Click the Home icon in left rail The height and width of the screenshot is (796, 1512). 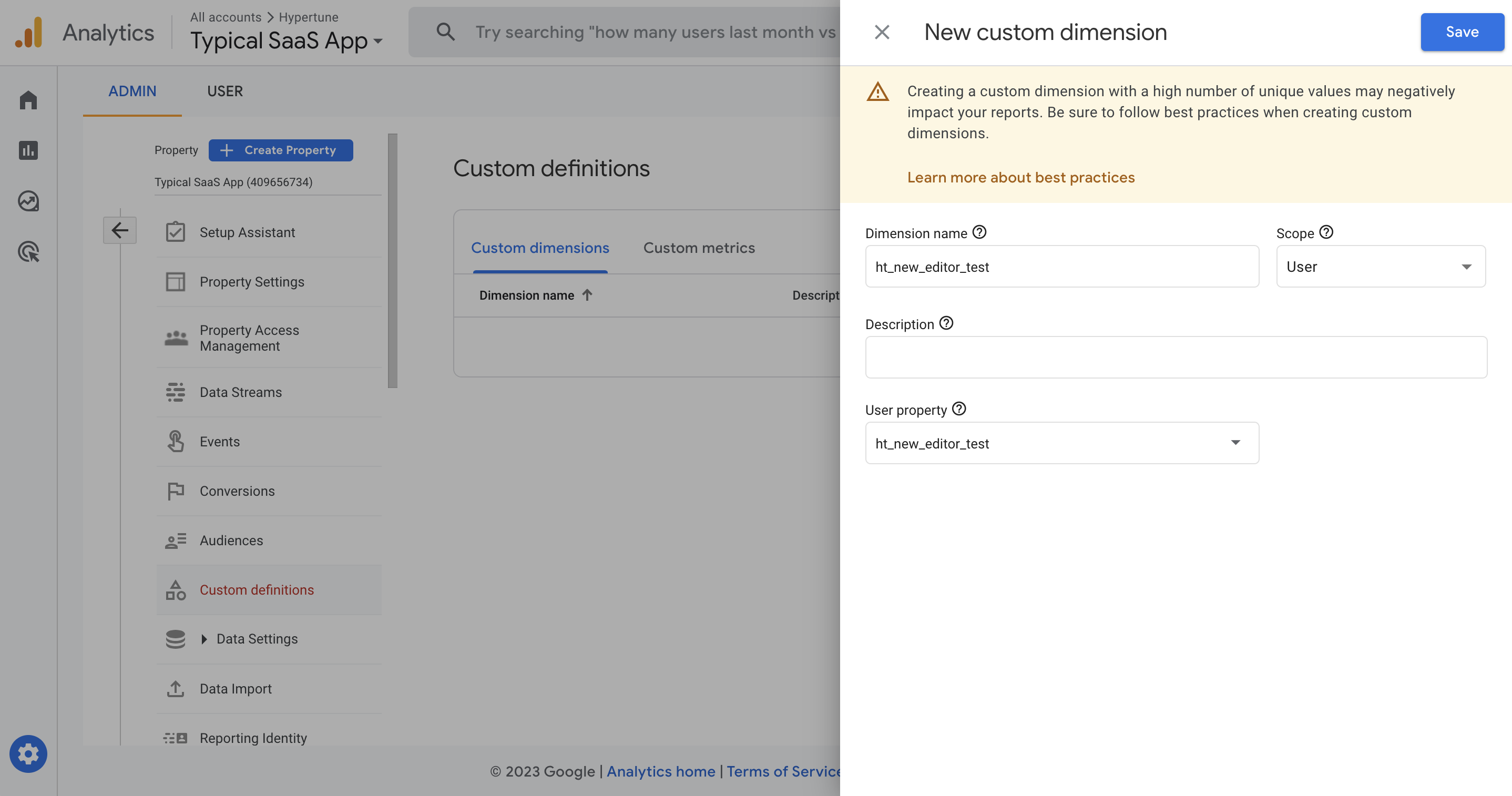pos(28,100)
